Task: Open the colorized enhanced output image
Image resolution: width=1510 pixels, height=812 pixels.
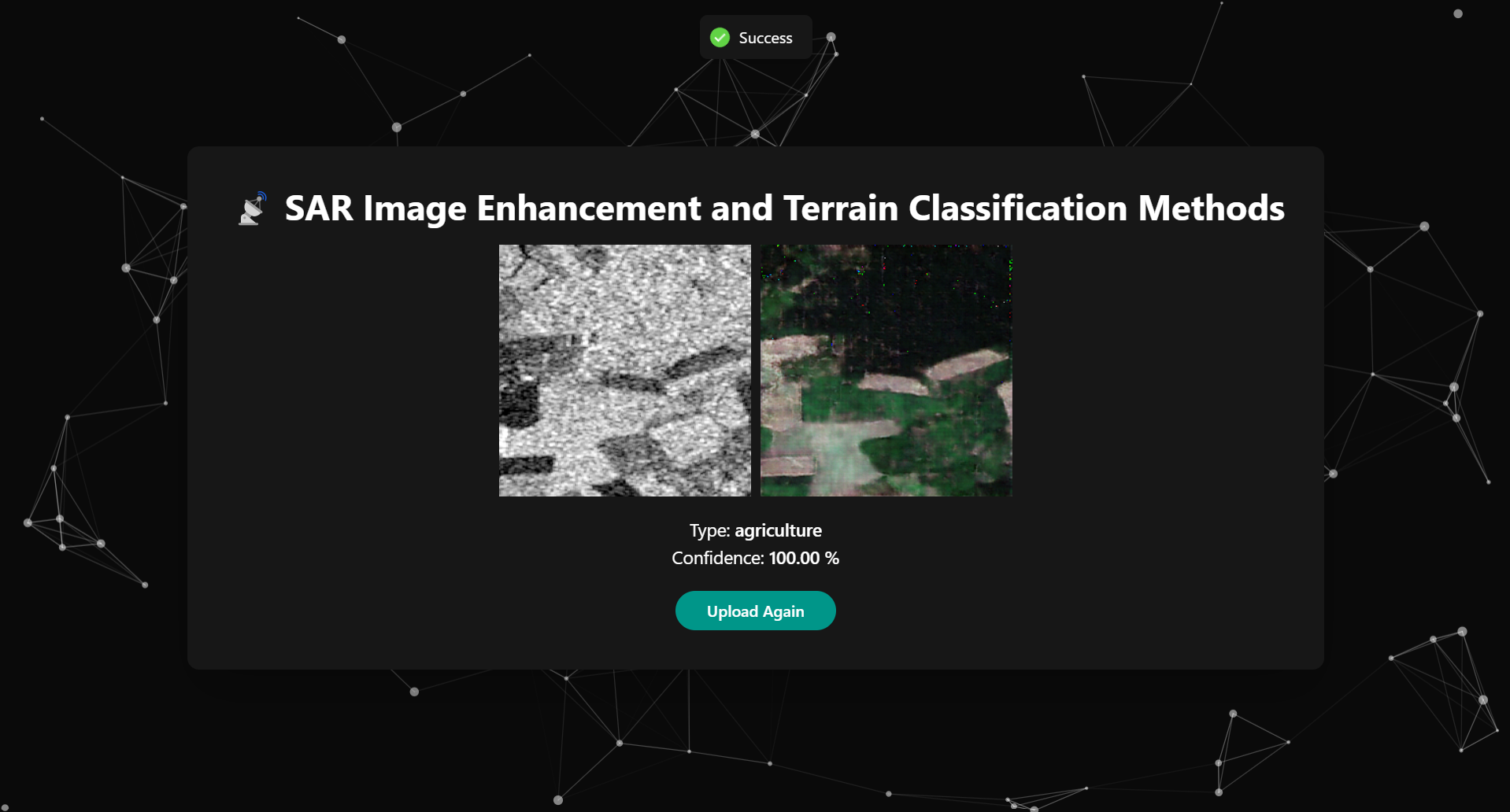Action: point(886,371)
